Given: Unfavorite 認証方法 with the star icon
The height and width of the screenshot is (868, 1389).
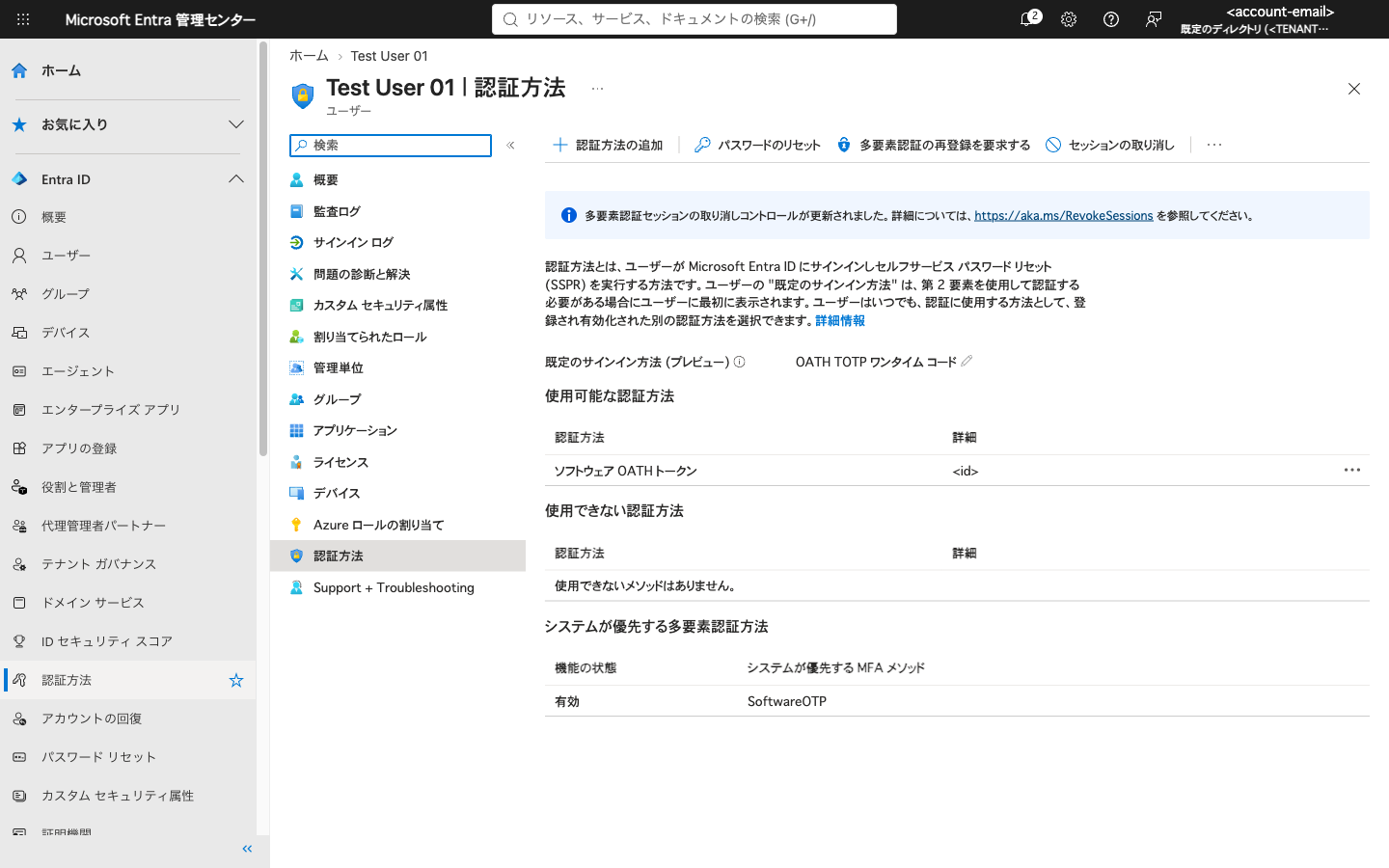Looking at the screenshot, I should point(236,681).
